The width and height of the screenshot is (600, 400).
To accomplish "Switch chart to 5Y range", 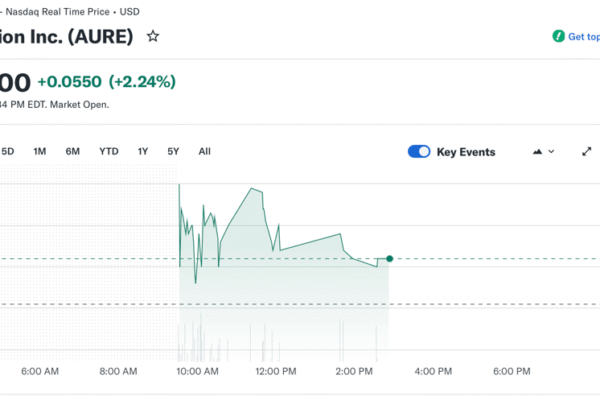I will coord(173,152).
